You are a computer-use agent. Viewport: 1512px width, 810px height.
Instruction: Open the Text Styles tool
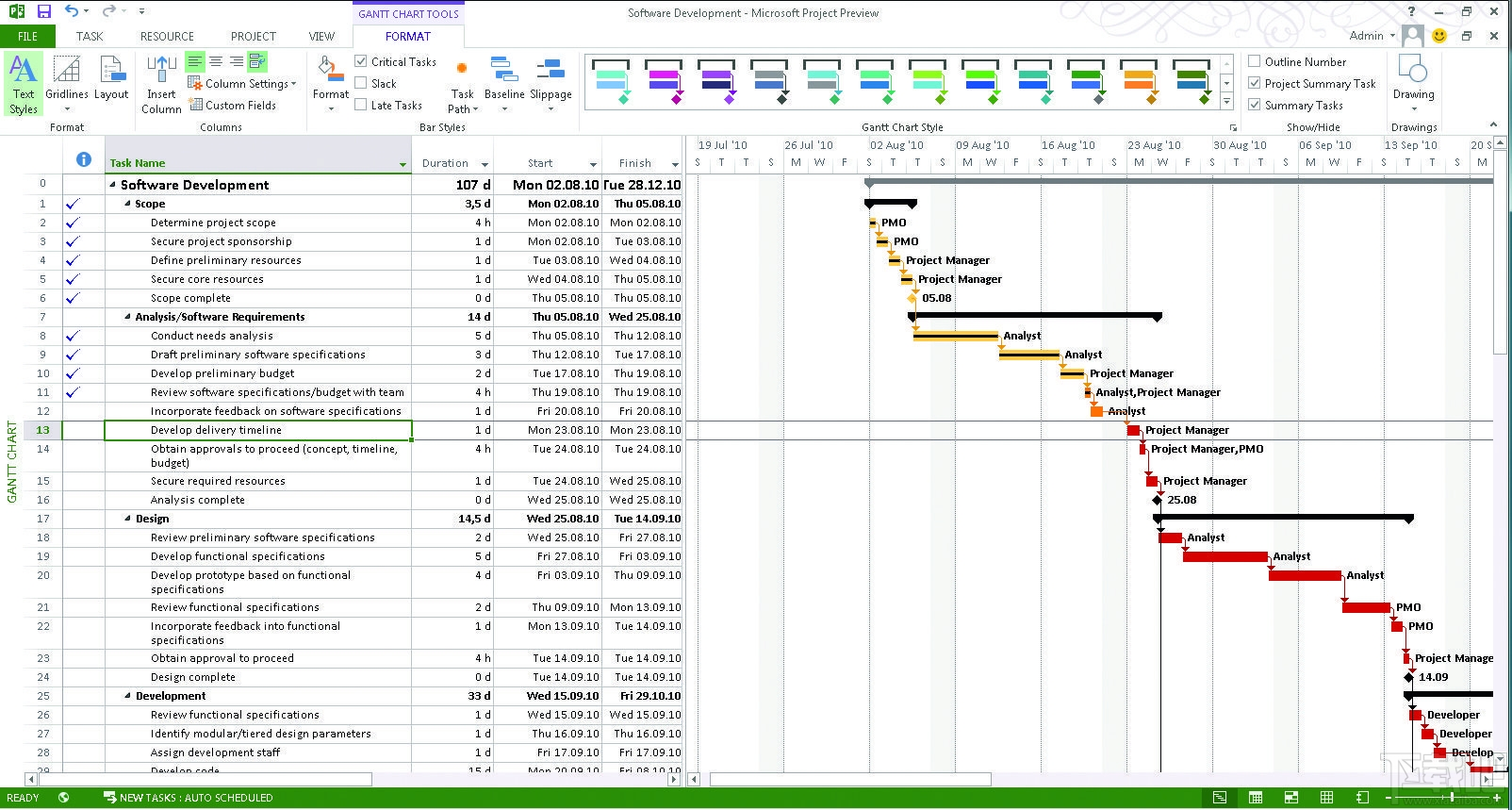[x=23, y=85]
